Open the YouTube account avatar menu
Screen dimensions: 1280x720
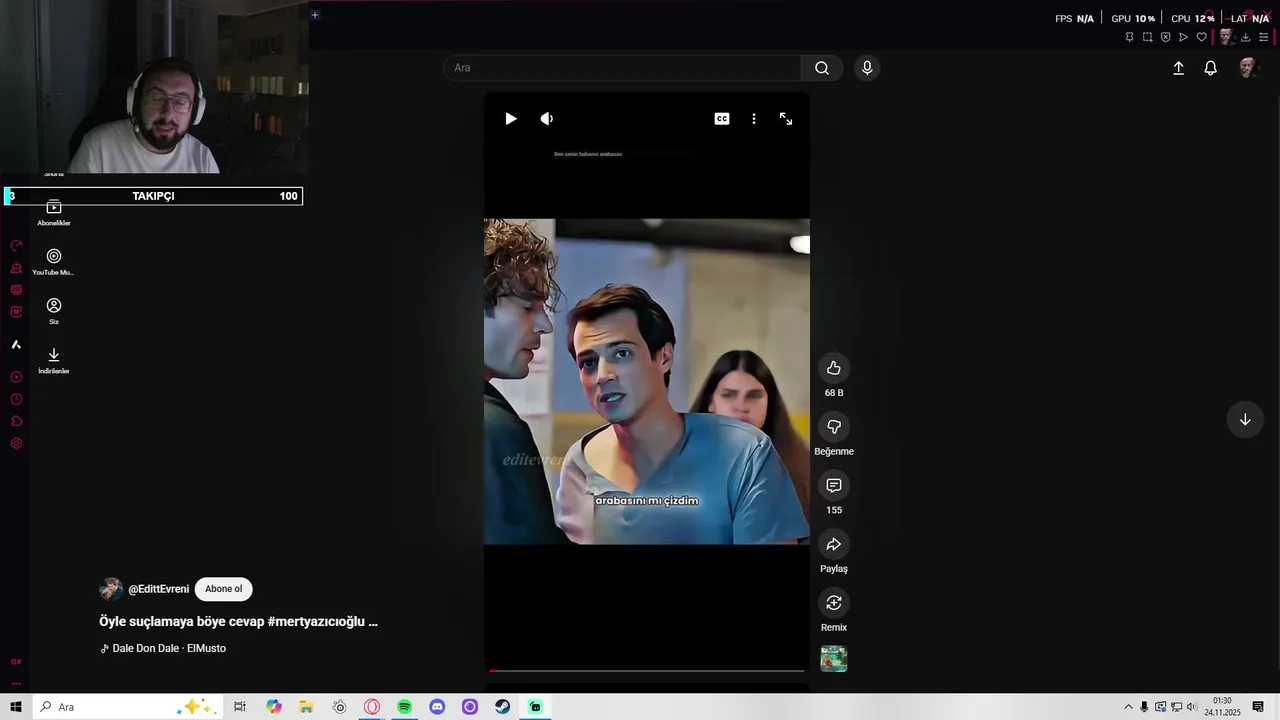point(1247,68)
